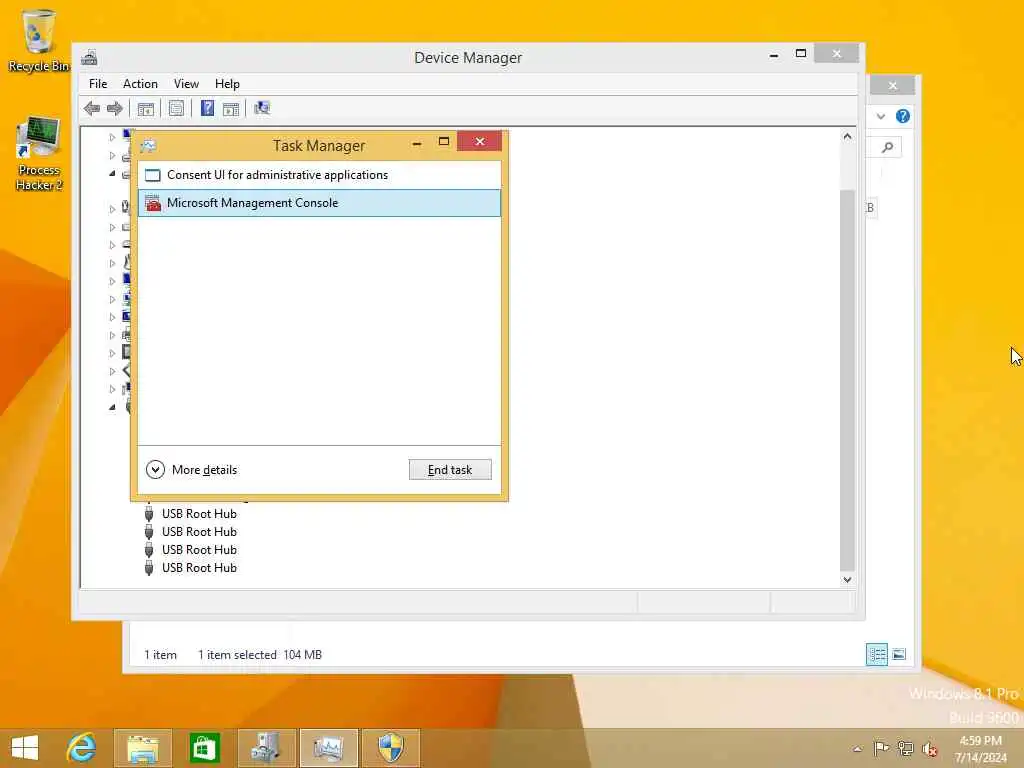1024x768 pixels.
Task: Open Properties from the Device Manager toolbar
Action: tap(176, 108)
